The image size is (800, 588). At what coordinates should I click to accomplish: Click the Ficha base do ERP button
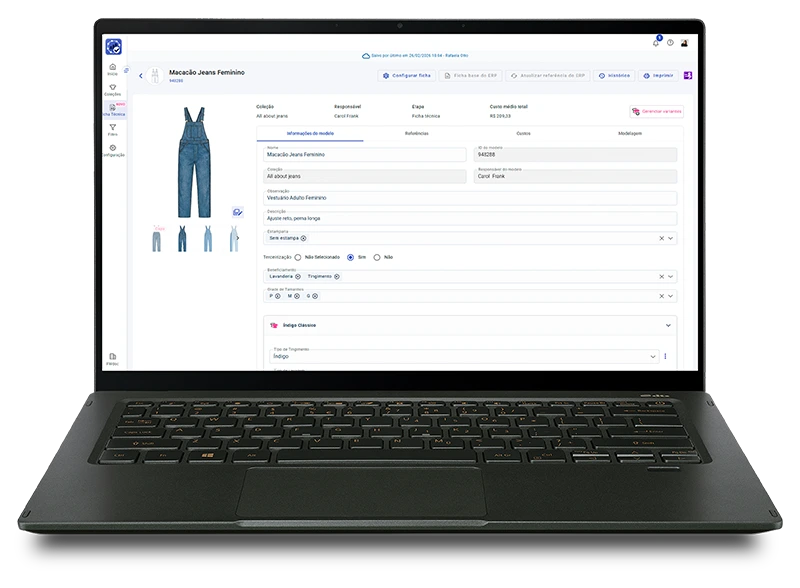point(470,76)
